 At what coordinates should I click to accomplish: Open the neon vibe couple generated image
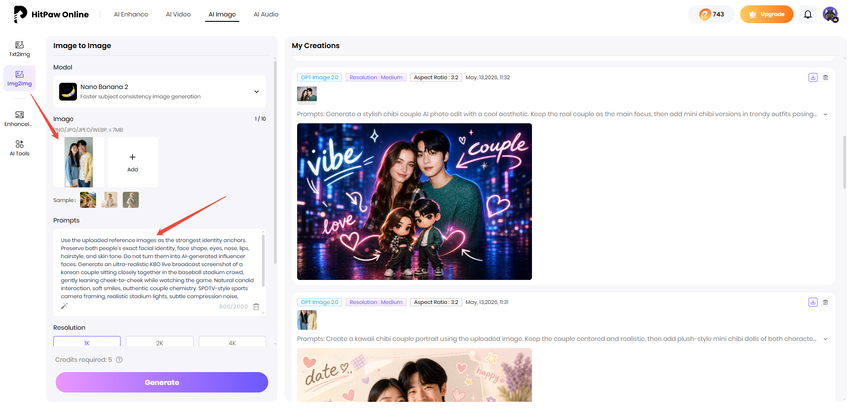[414, 202]
